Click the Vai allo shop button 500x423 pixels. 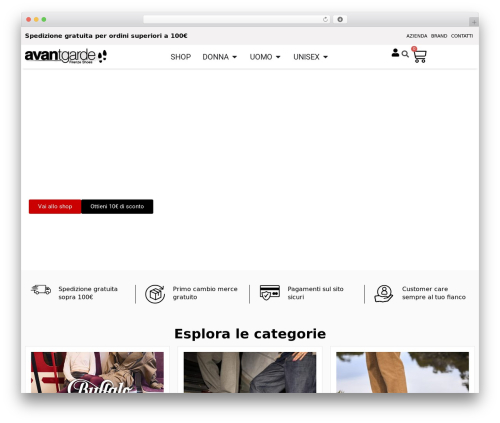click(55, 207)
